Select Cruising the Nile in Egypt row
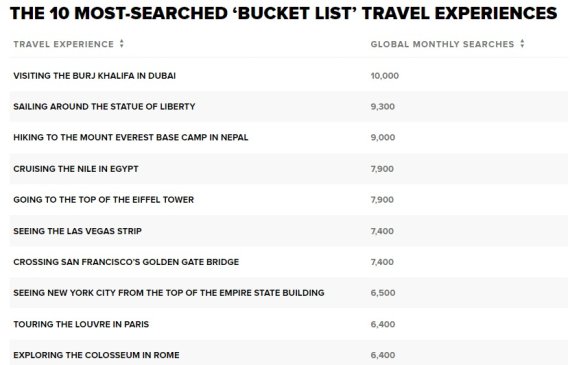Image resolution: width=570 pixels, height=365 pixels. (x=289, y=169)
